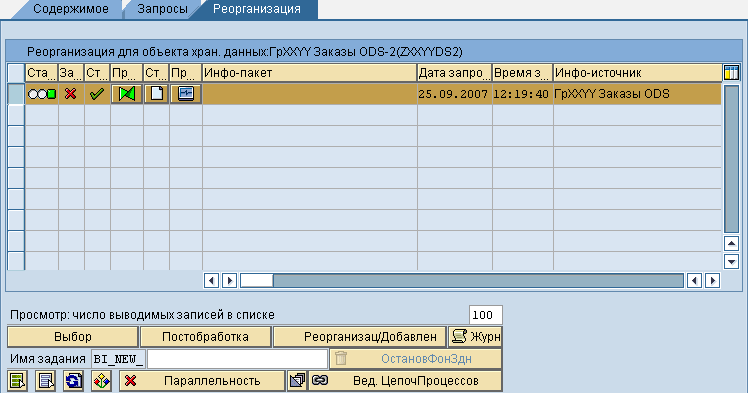Open the document icon in the request row
748x393 pixels.
[x=156, y=94]
